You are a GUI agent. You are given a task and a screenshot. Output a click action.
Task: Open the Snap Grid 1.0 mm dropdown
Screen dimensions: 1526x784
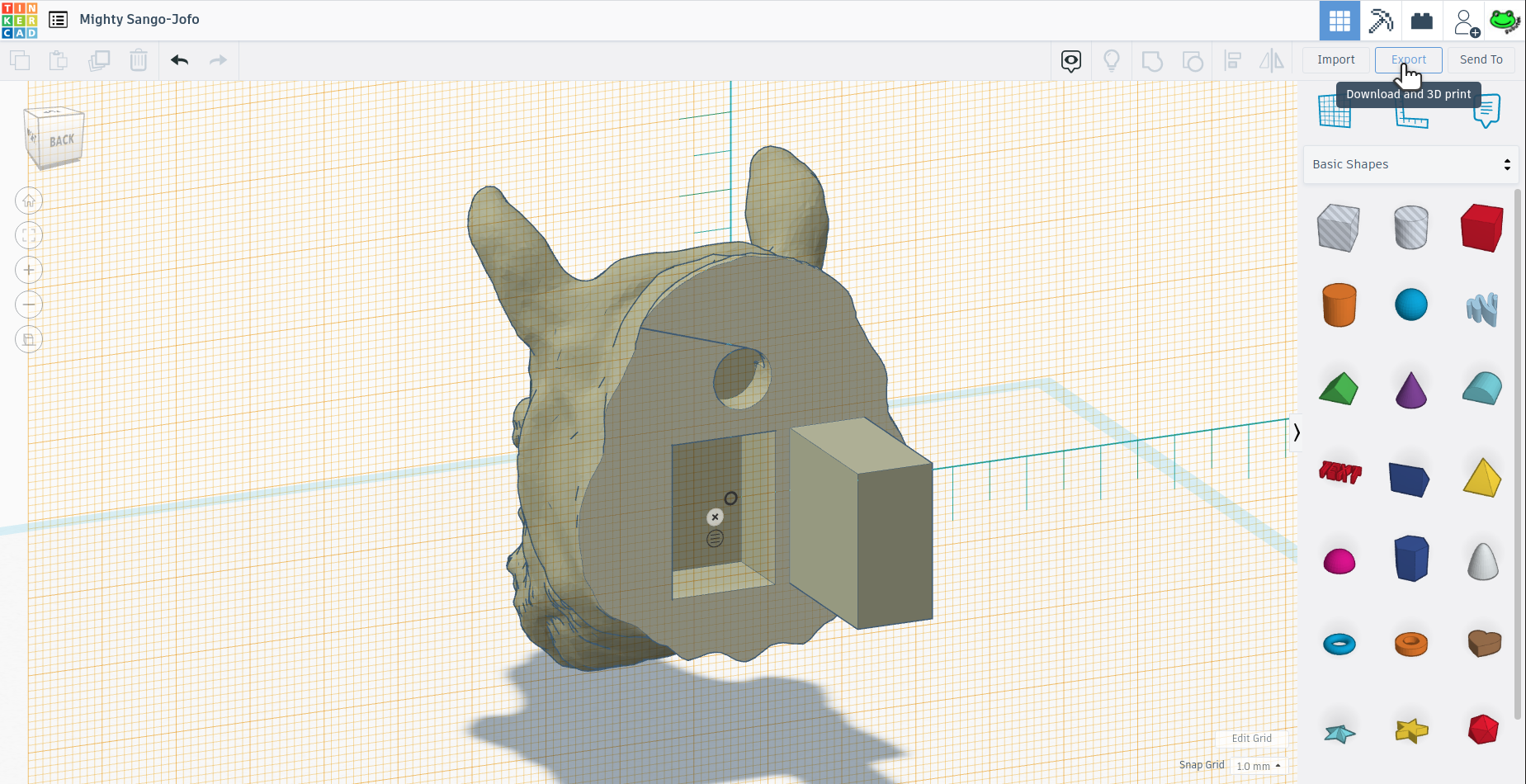pos(1258,766)
